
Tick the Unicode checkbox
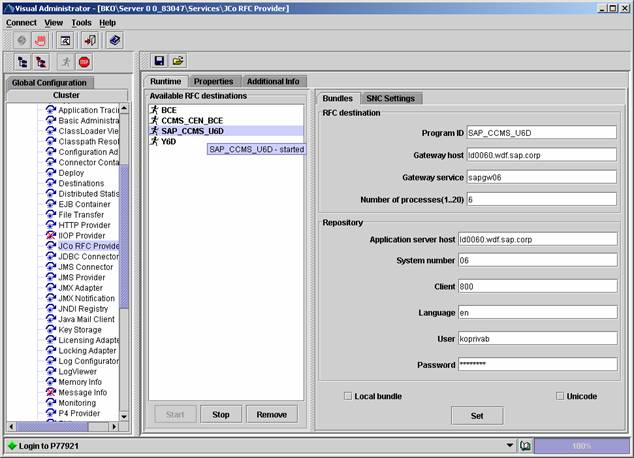560,396
